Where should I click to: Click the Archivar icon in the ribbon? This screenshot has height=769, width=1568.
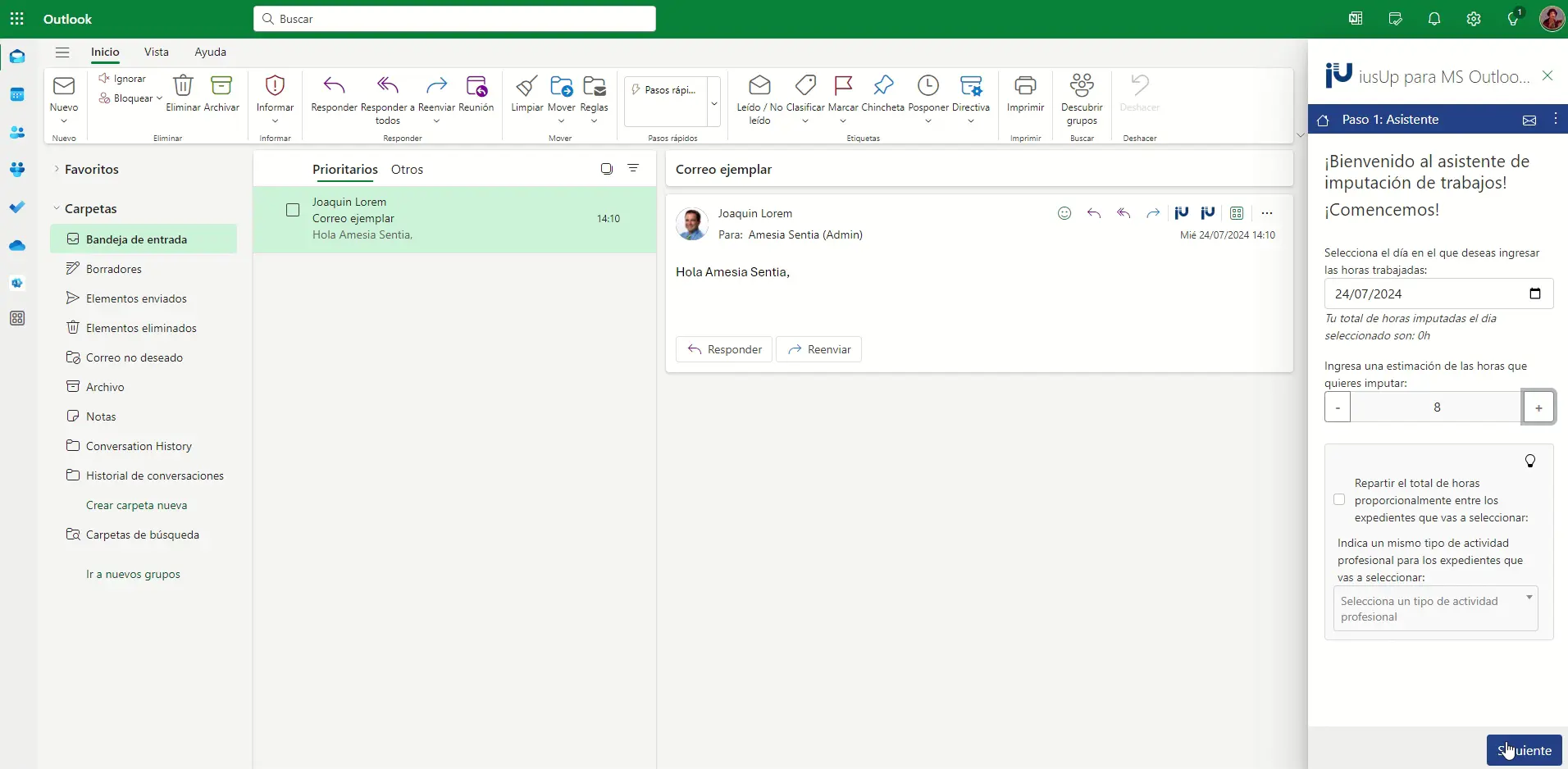tap(221, 86)
